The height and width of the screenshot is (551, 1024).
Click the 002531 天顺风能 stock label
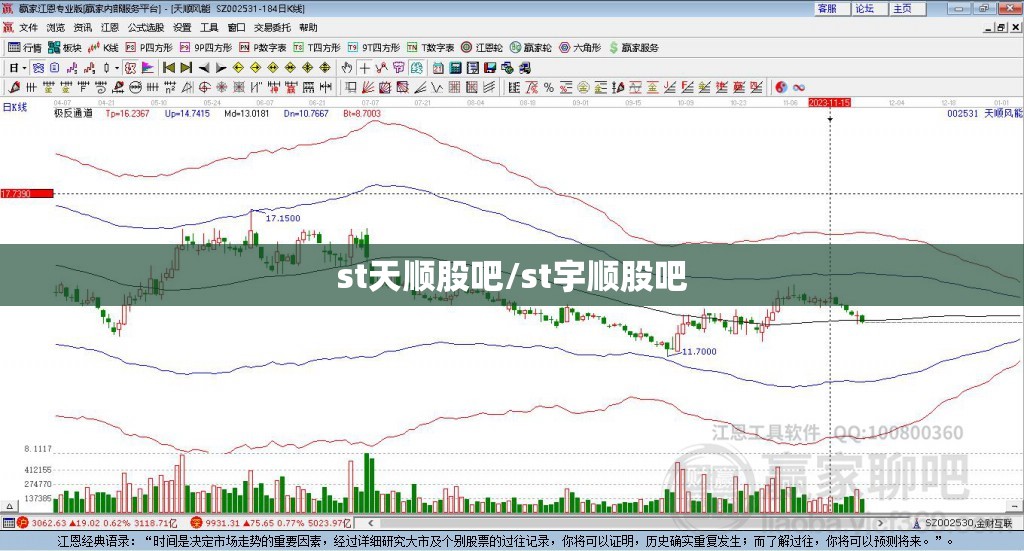(x=985, y=113)
